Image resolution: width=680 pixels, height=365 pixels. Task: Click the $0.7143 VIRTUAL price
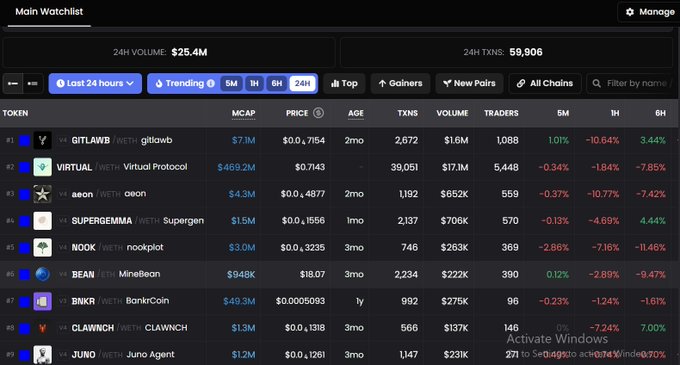pyautogui.click(x=310, y=167)
